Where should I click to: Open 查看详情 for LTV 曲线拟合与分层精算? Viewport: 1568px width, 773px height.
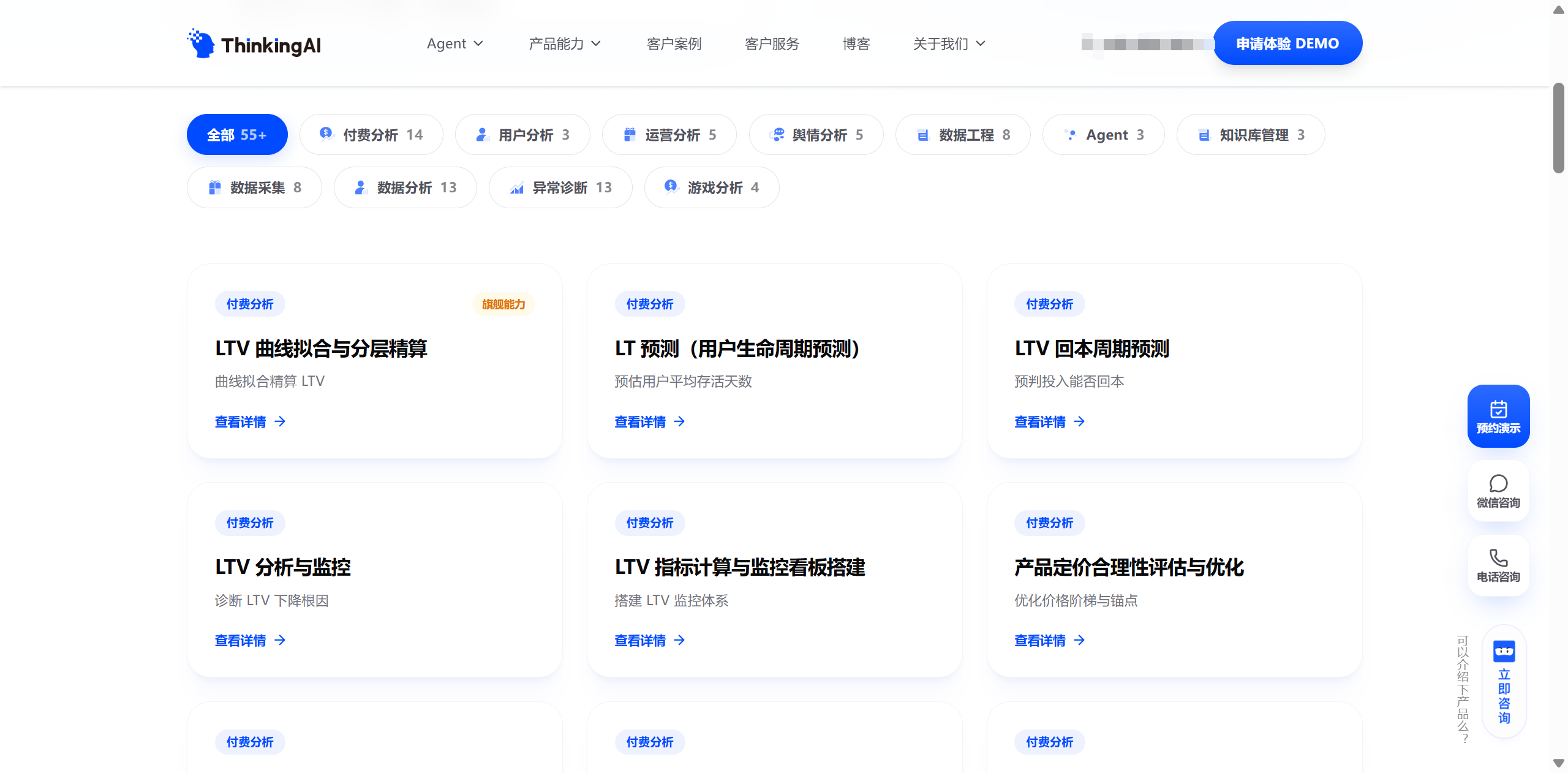(x=250, y=421)
